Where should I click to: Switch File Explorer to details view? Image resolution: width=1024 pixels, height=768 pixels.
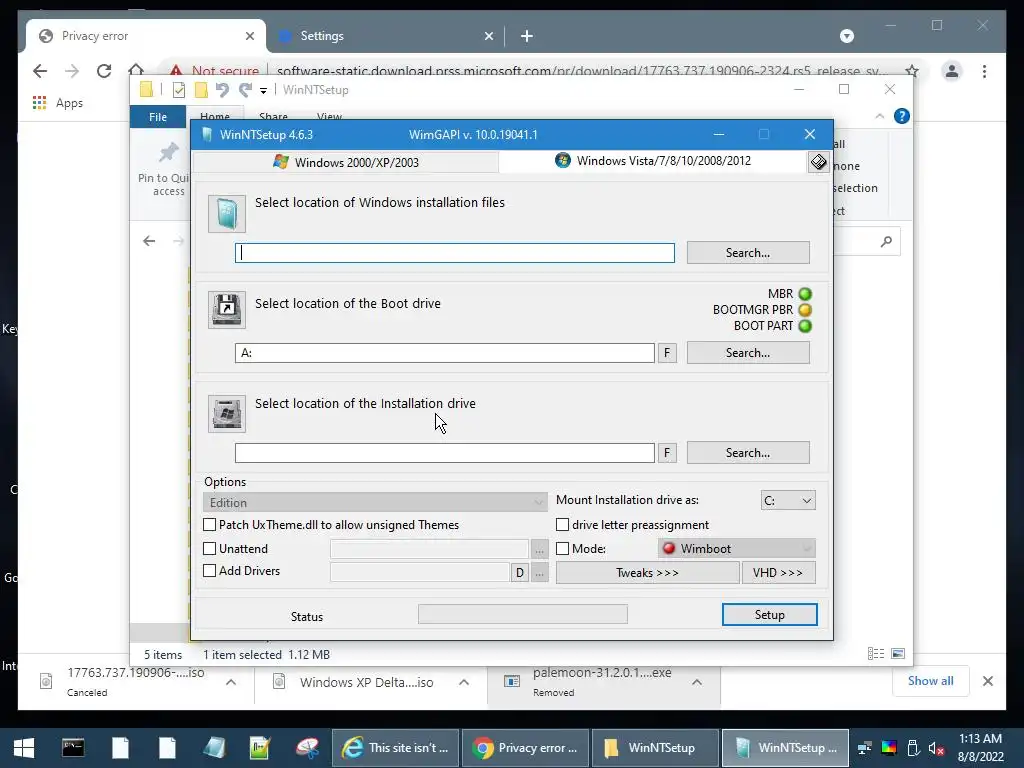pyautogui.click(x=876, y=654)
